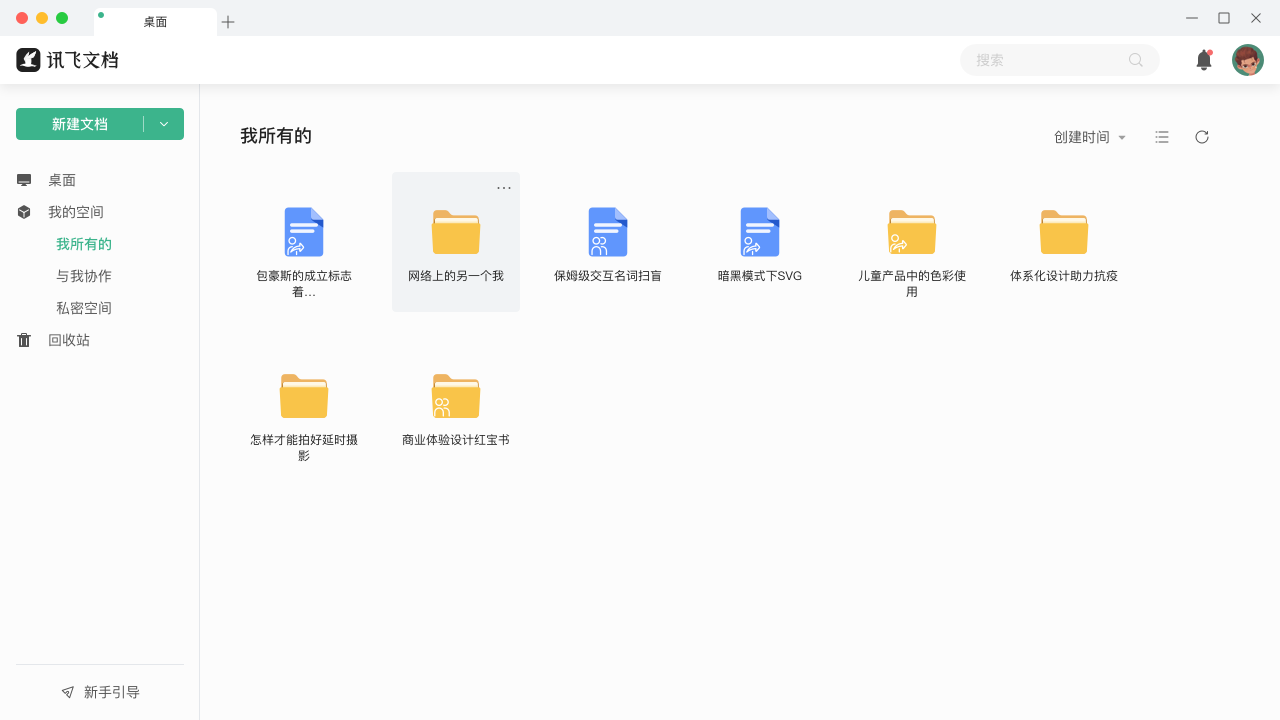Open 私密空间 from the sidebar
This screenshot has height=720, width=1280.
click(x=84, y=307)
